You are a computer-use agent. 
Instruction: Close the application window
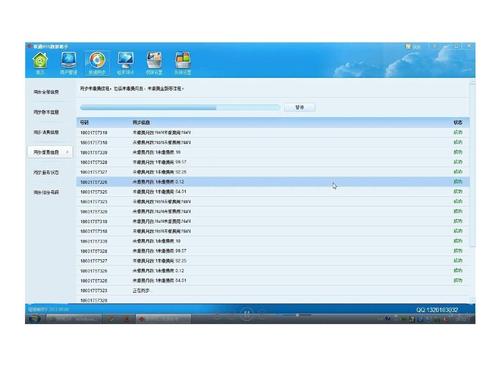[x=469, y=46]
